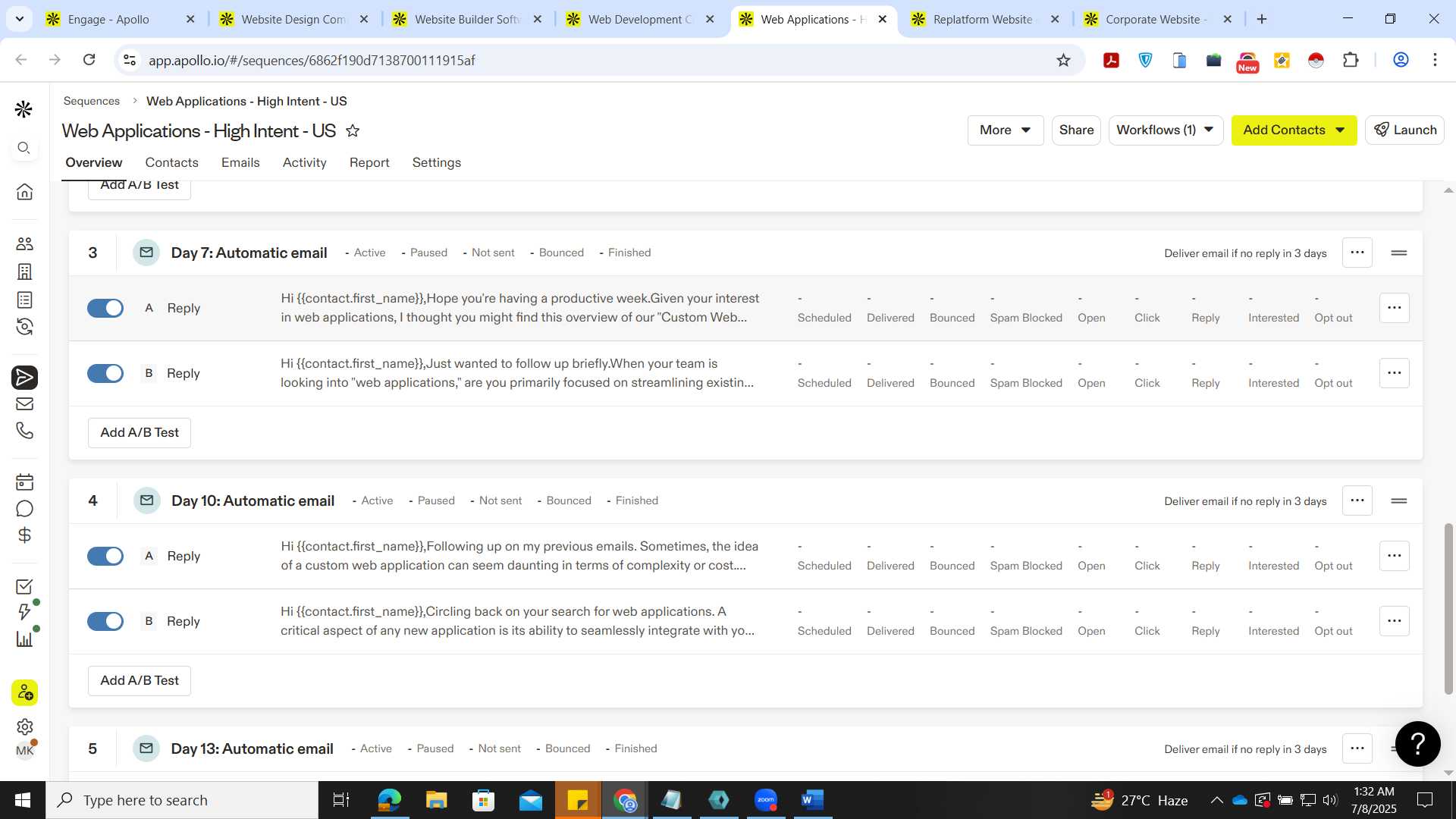Click the Launch button
The width and height of the screenshot is (1456, 819).
pos(1404,130)
